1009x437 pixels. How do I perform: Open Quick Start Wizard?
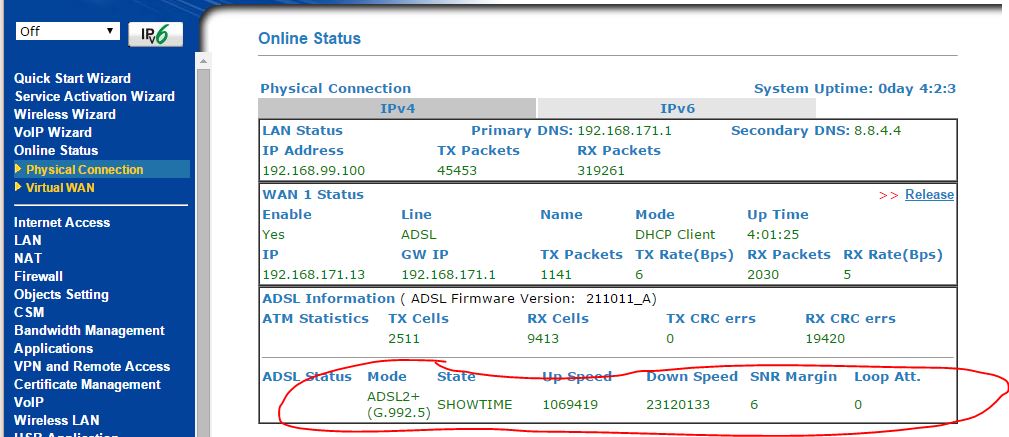(72, 78)
